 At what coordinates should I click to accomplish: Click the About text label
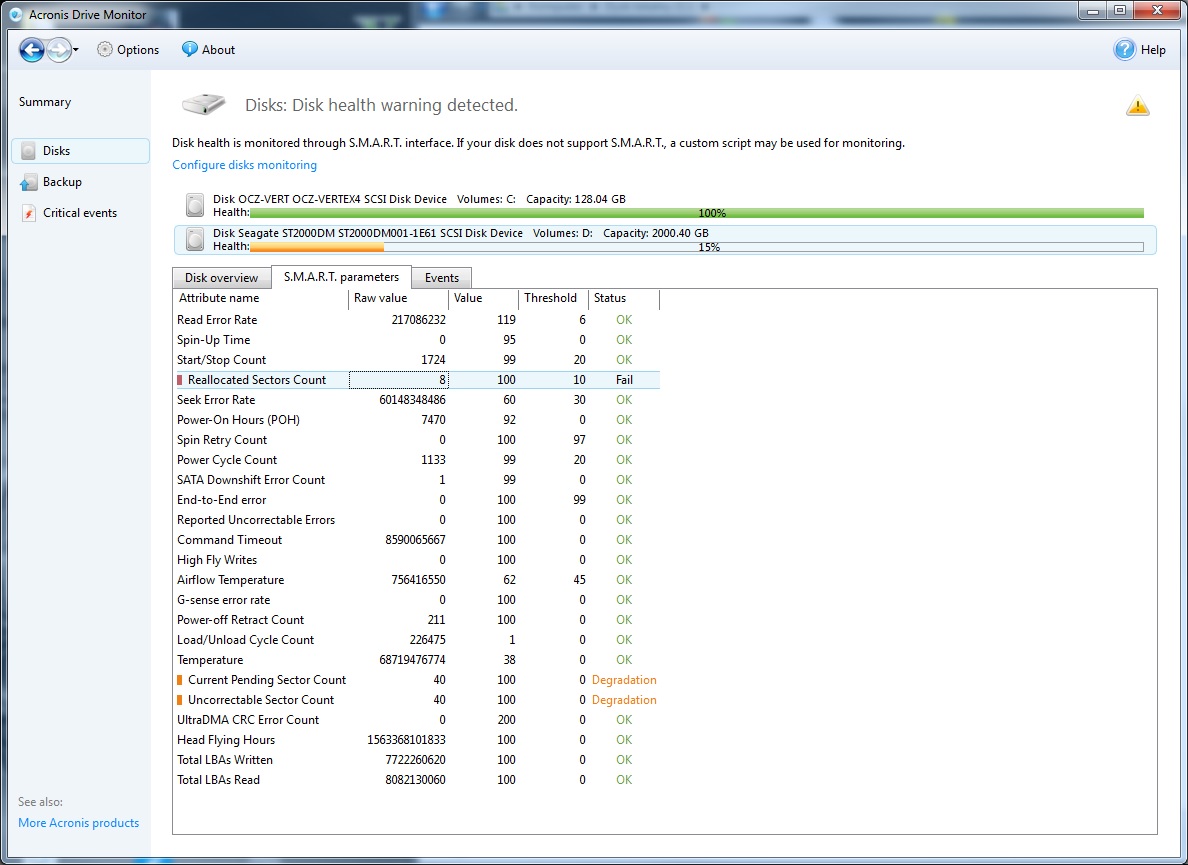(218, 50)
